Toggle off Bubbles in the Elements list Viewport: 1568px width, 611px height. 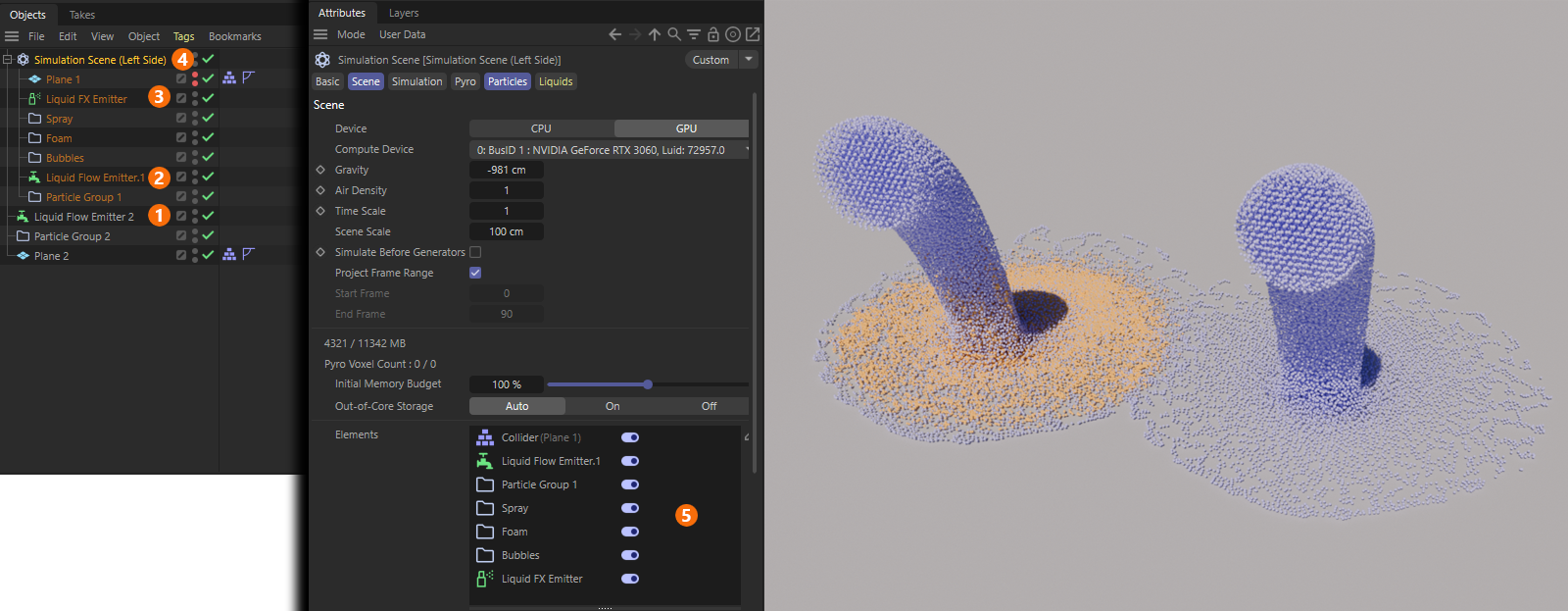630,555
